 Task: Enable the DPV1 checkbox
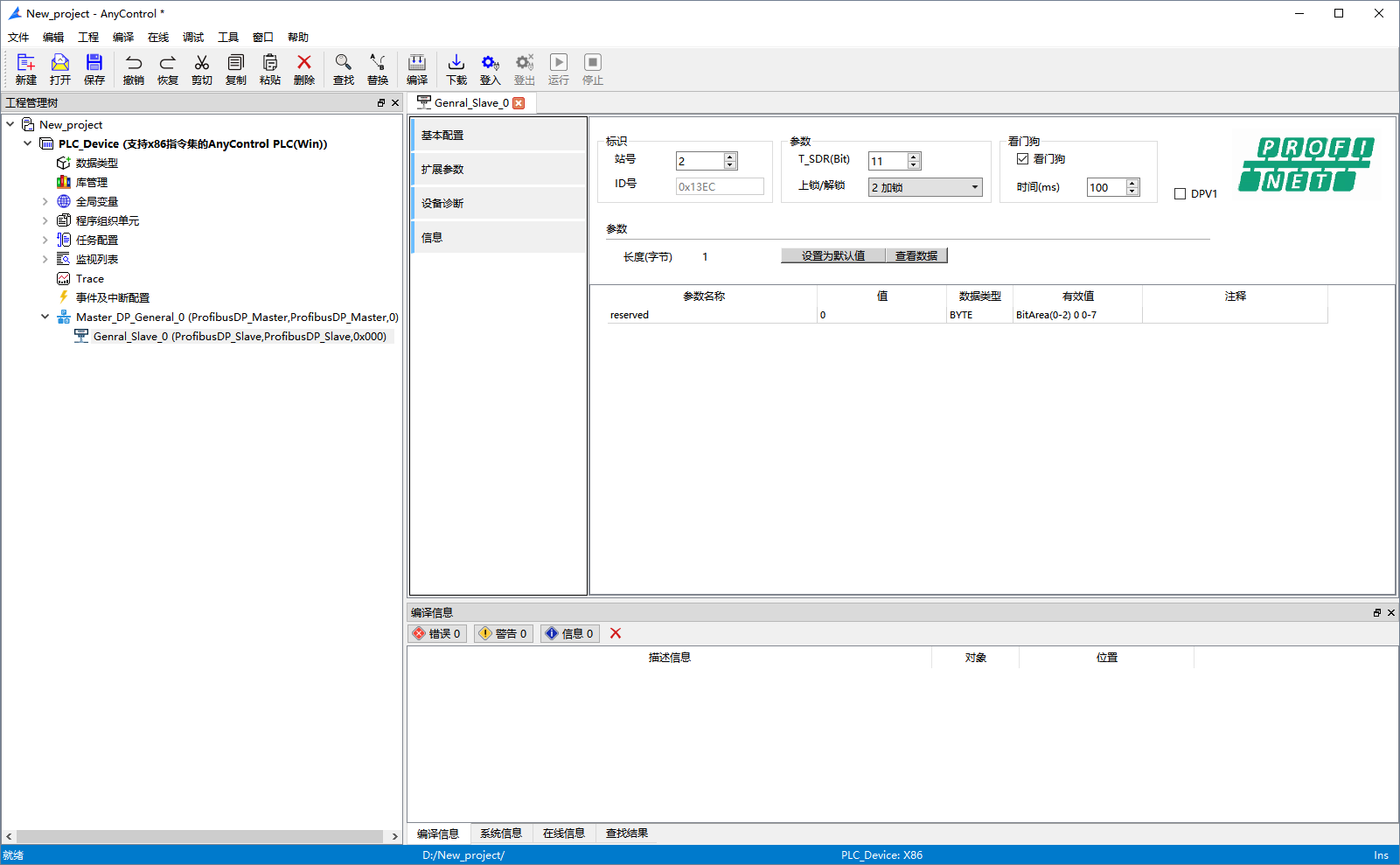tap(1180, 194)
